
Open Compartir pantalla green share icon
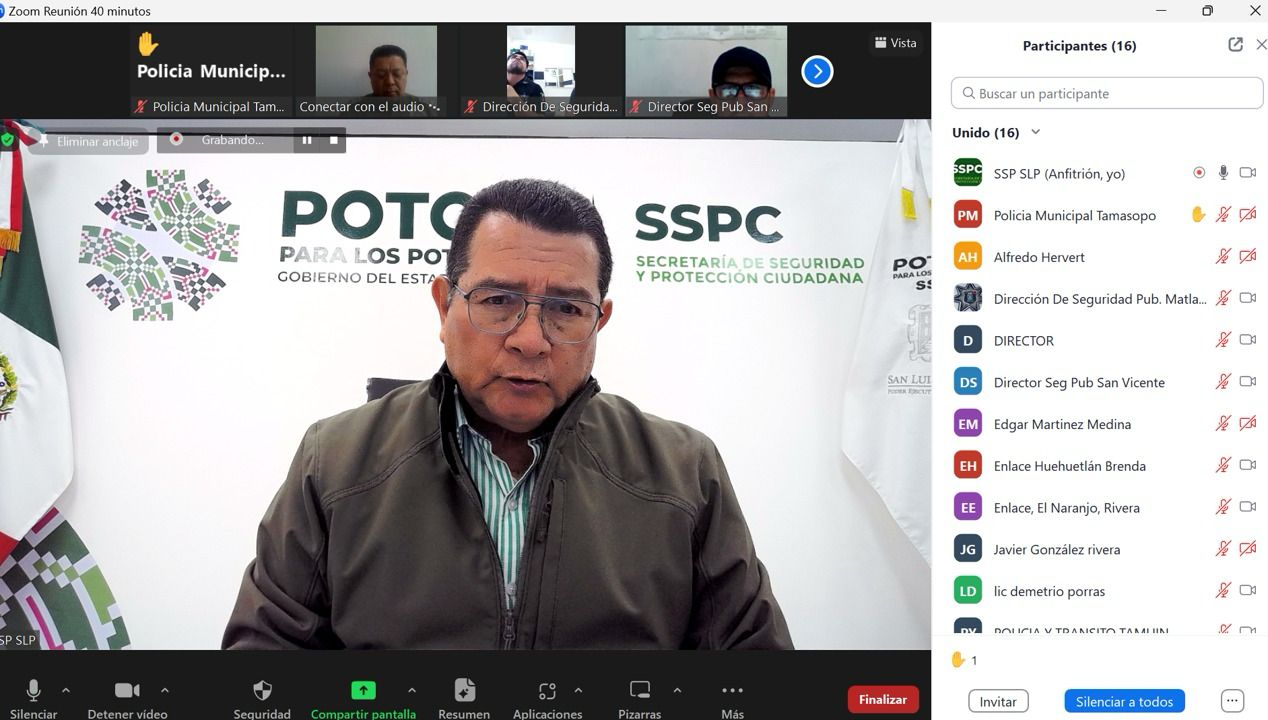click(x=363, y=691)
